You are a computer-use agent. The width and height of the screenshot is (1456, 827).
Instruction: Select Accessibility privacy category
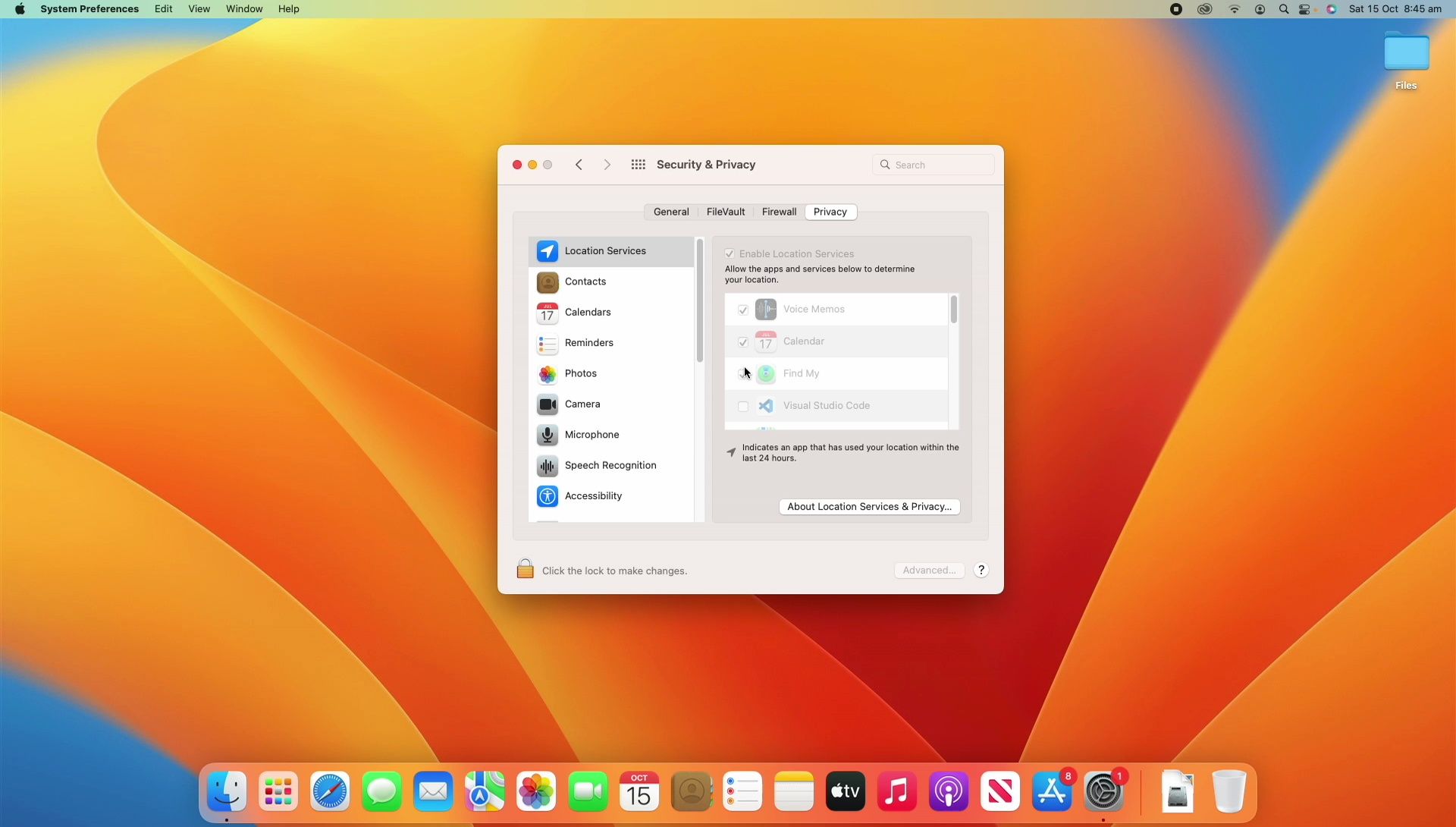pyautogui.click(x=611, y=496)
